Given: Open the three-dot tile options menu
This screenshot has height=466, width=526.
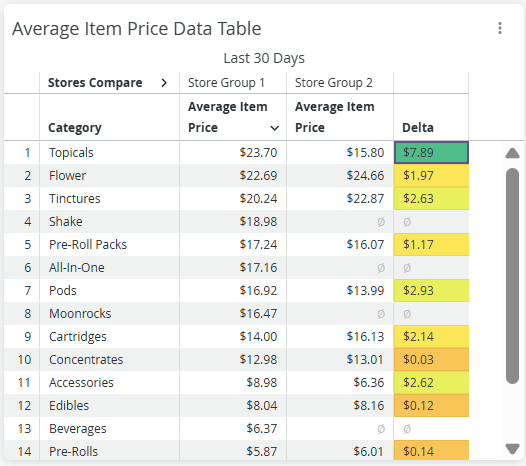Looking at the screenshot, I should pos(500,28).
